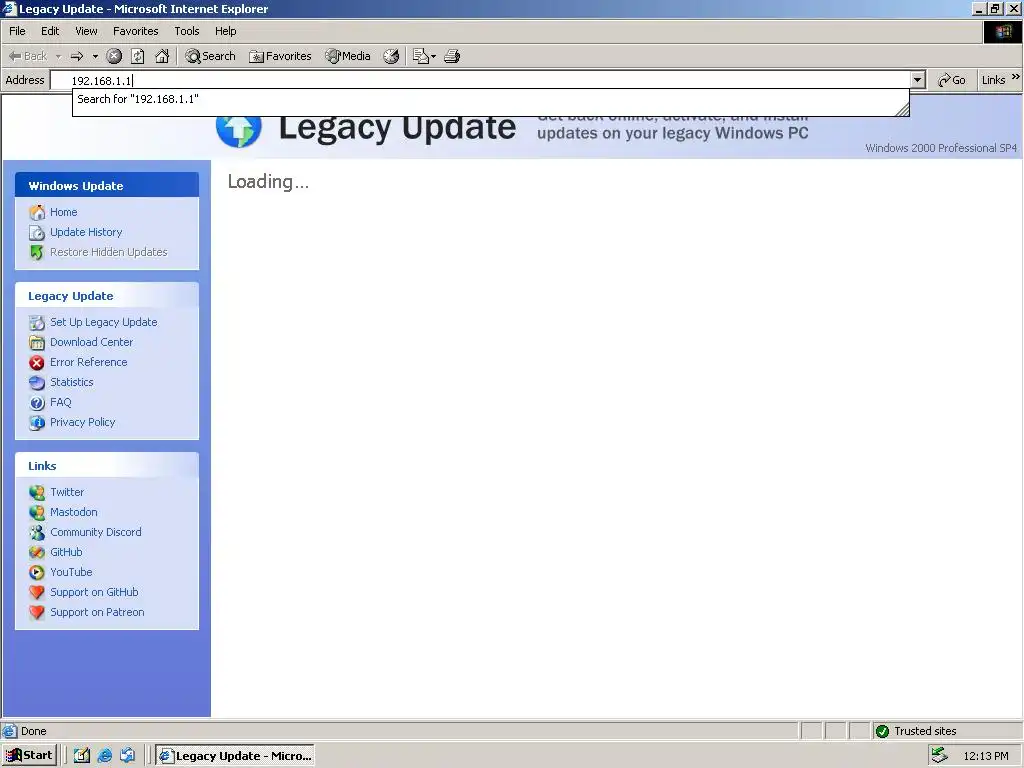
Task: Open the Mastodon link
Action: 74,512
